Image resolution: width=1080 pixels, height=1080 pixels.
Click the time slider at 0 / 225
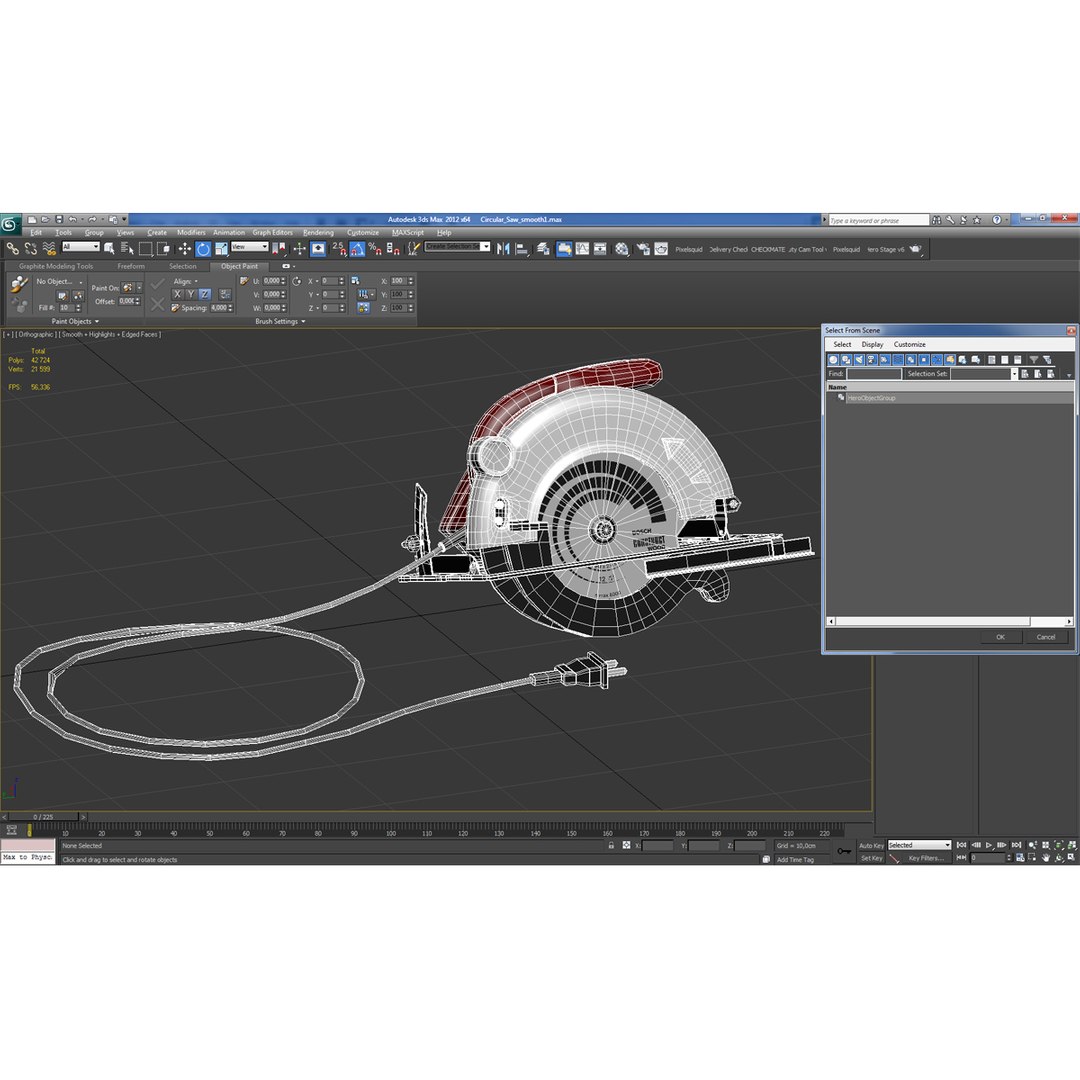[43, 817]
